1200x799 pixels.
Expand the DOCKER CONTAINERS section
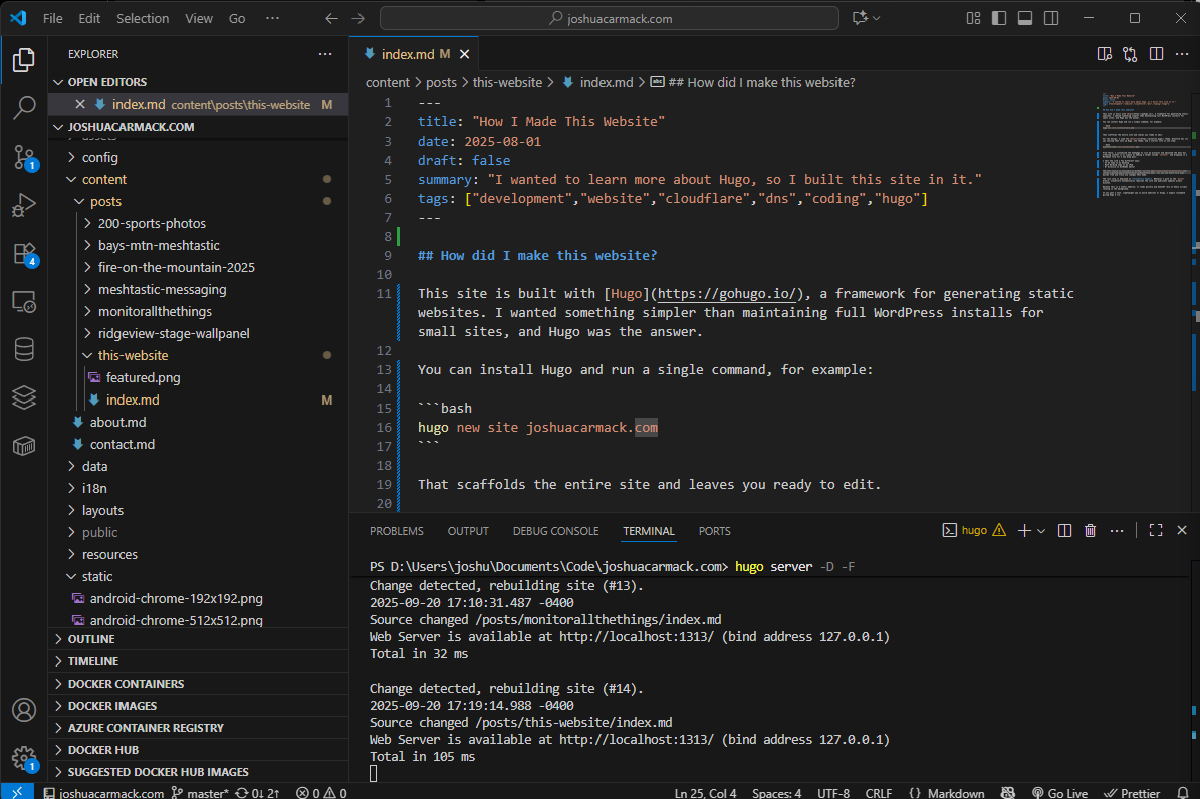pos(126,684)
